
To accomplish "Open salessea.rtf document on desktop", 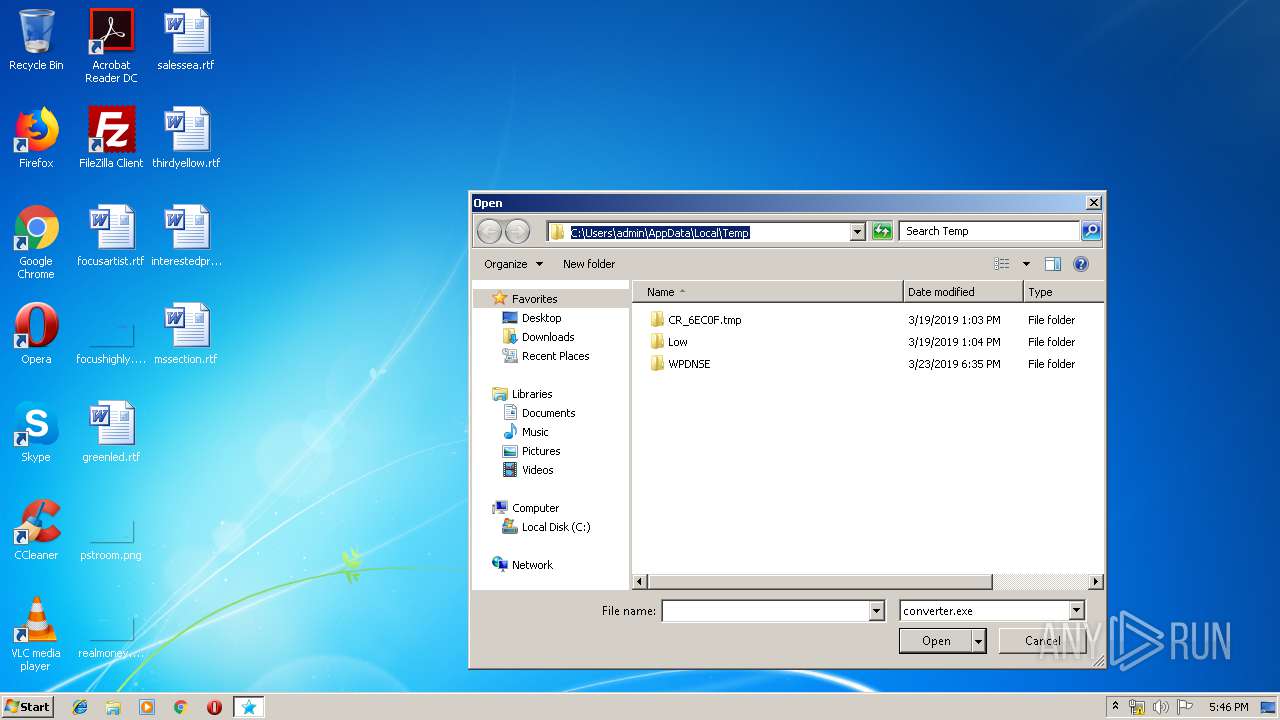I will 186,40.
